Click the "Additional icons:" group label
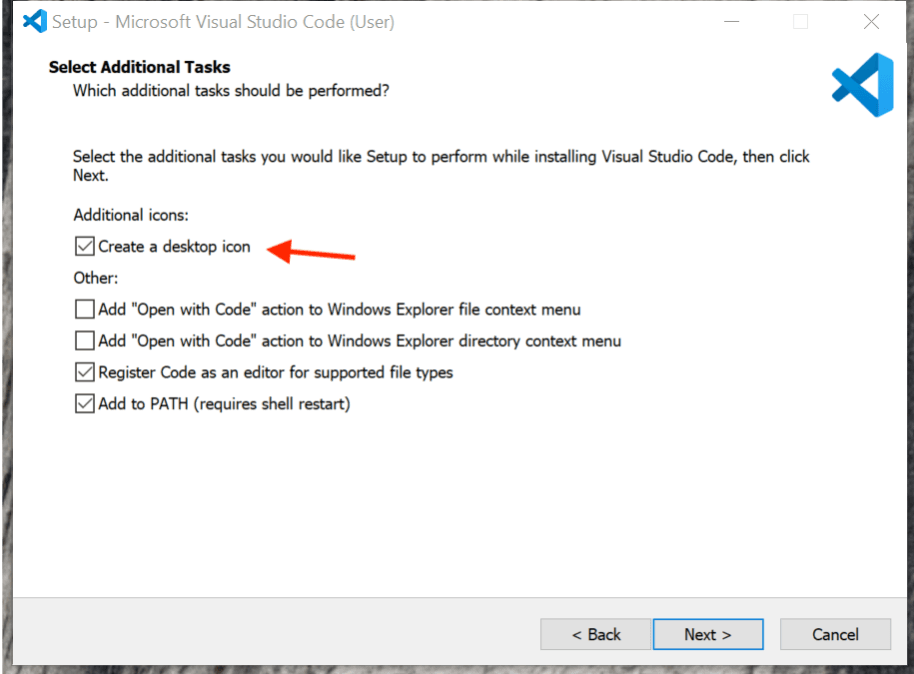The width and height of the screenshot is (914, 674). pyautogui.click(x=131, y=215)
